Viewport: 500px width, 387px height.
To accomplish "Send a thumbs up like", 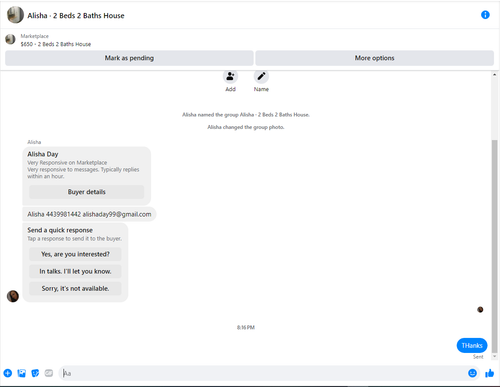I will click(x=489, y=373).
